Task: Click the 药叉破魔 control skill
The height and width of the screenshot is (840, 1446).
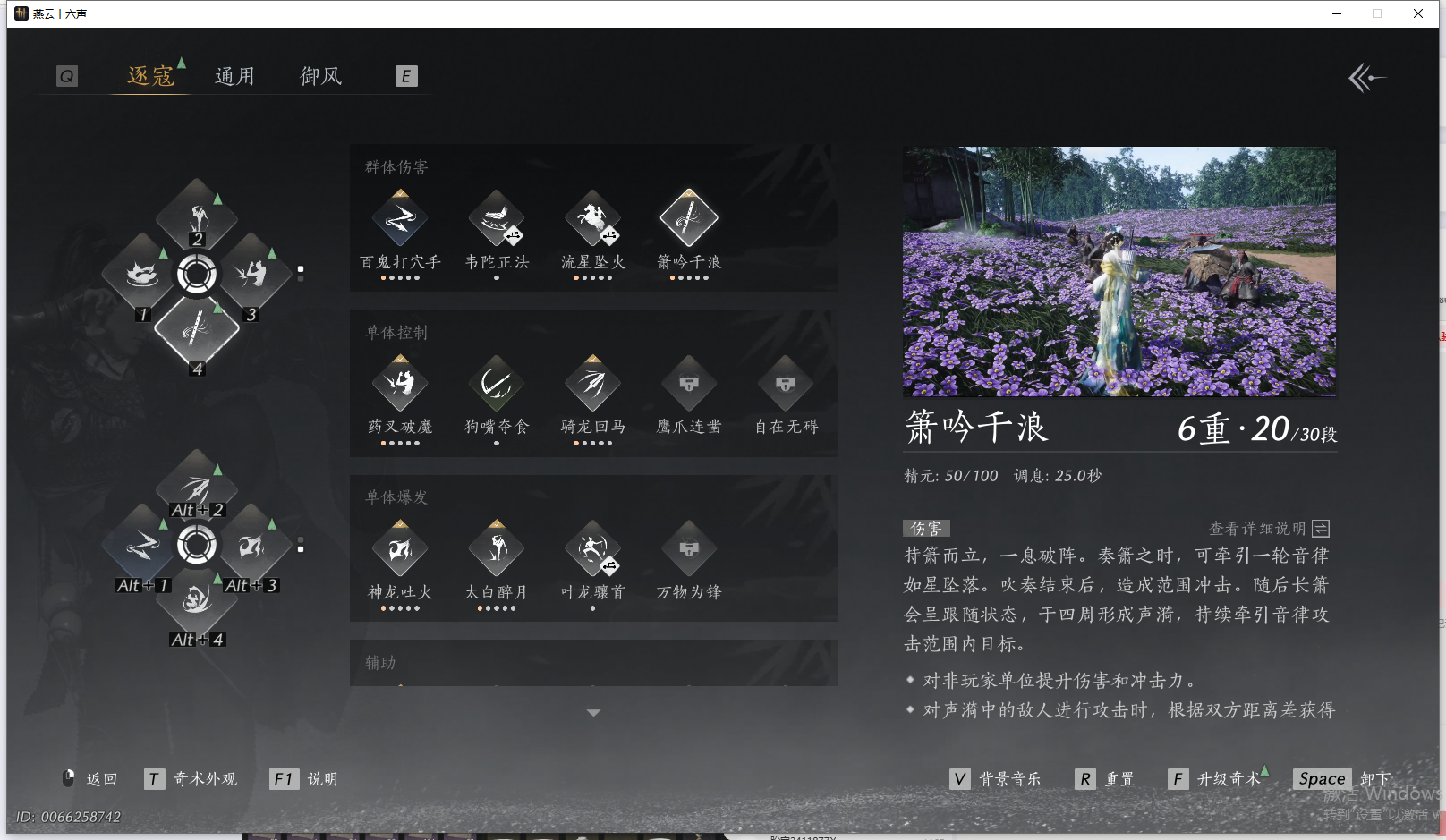Action: [x=400, y=383]
